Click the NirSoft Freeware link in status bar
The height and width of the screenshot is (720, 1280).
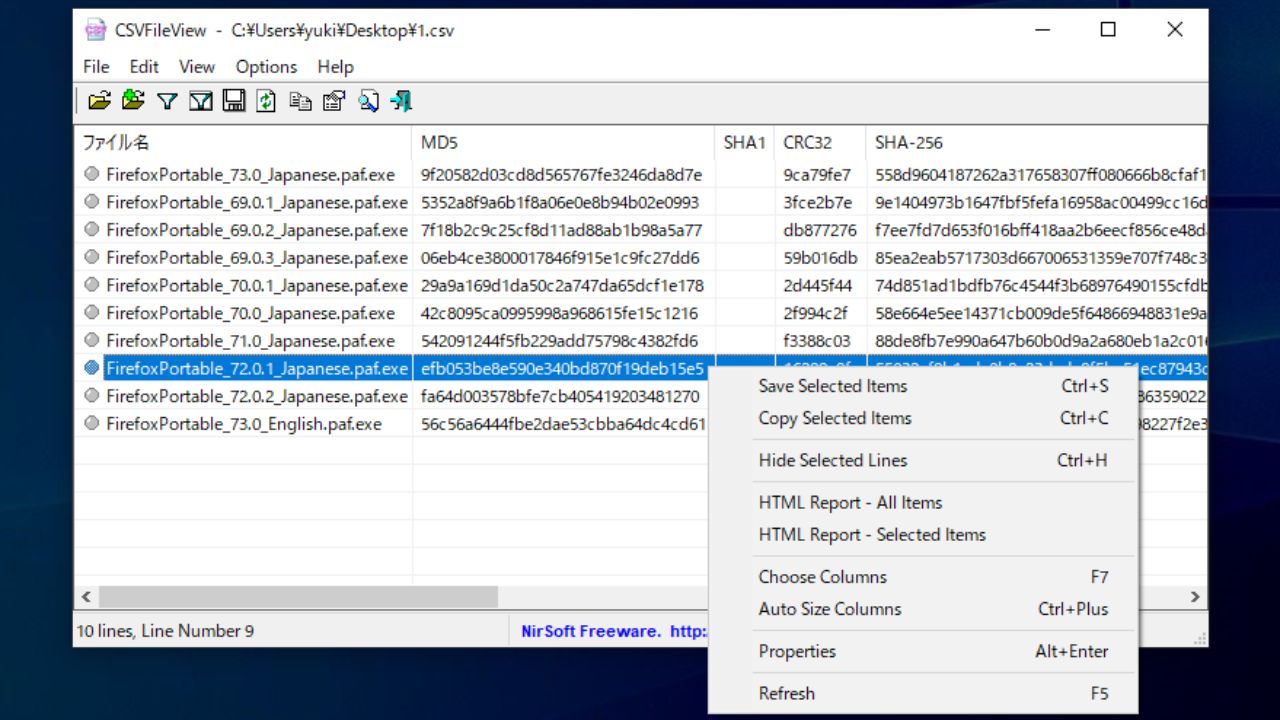tap(613, 631)
